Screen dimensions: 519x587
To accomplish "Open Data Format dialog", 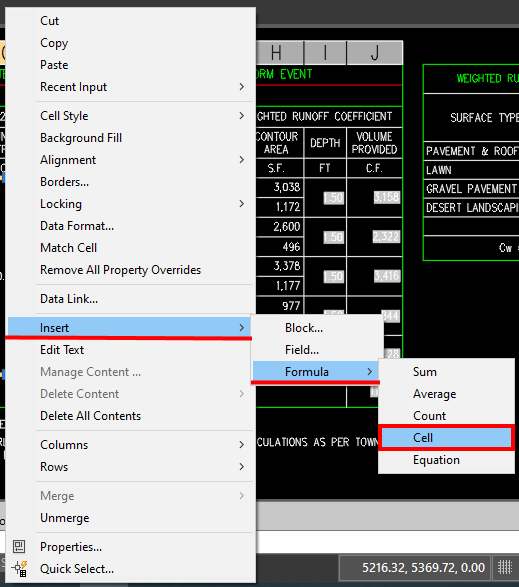I will (130, 226).
